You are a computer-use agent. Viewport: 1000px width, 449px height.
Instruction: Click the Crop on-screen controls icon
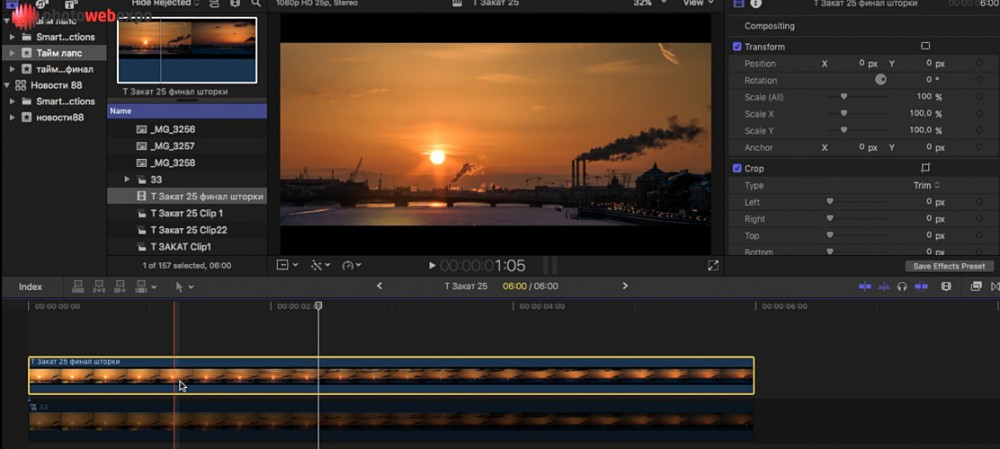925,168
